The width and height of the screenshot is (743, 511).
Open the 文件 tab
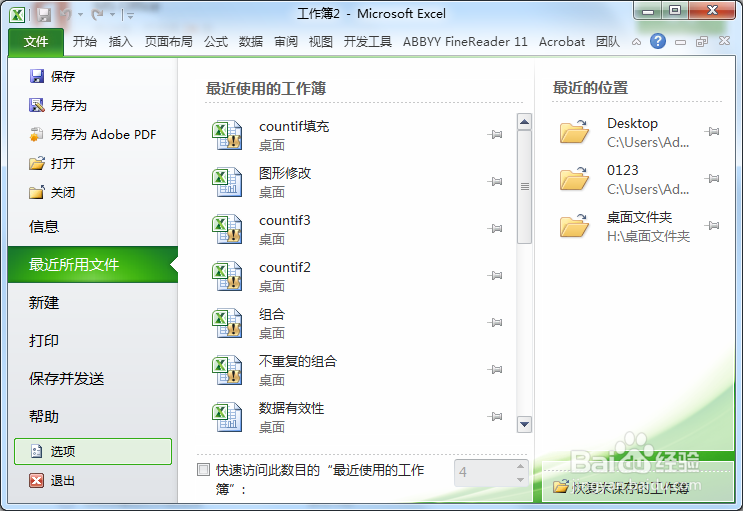tap(36, 42)
